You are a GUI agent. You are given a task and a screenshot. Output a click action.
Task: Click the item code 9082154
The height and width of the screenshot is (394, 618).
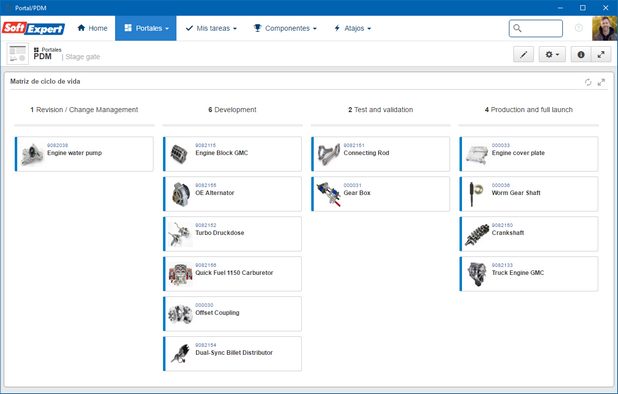(206, 345)
